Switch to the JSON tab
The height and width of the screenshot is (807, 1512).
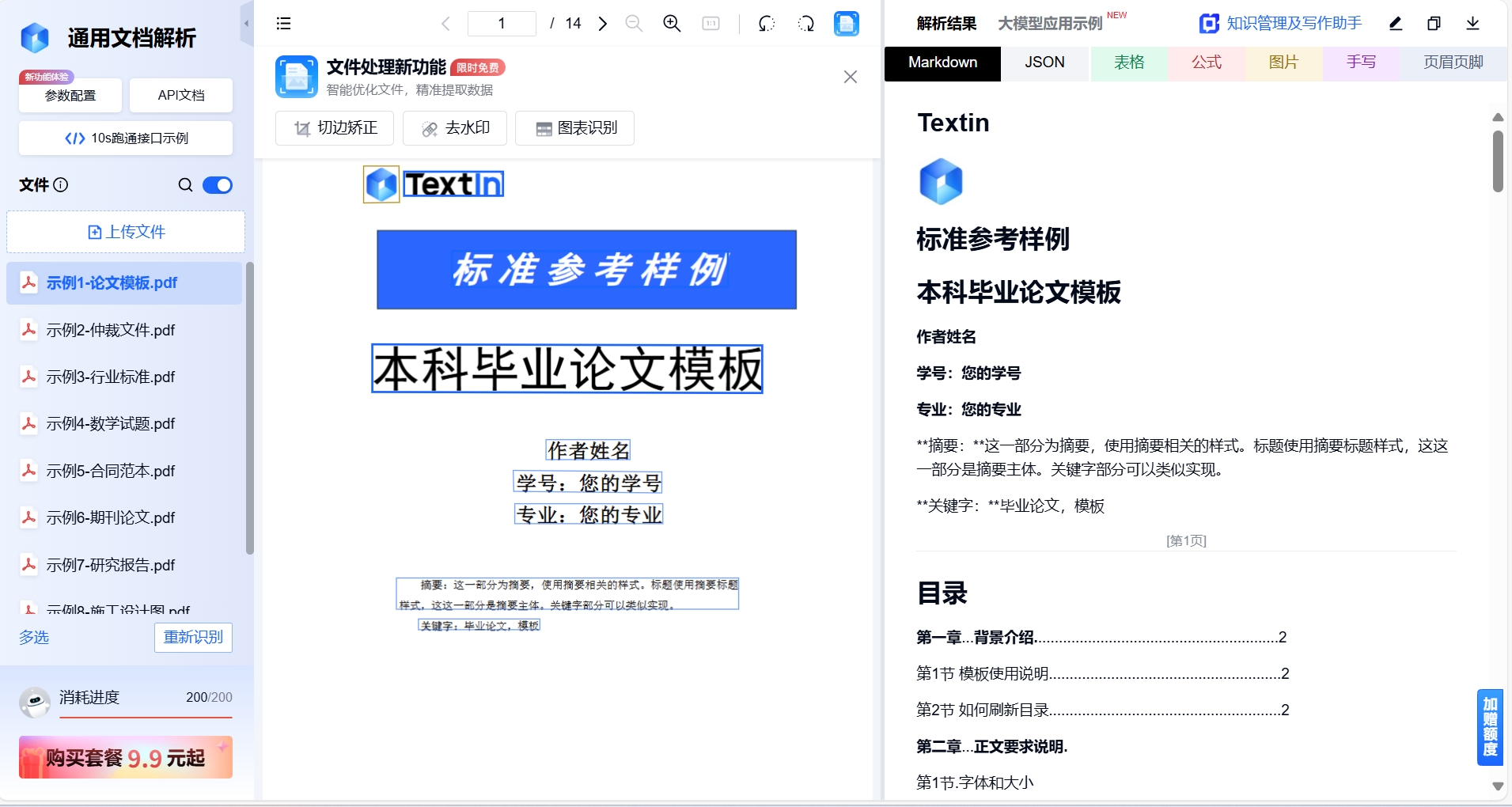(1044, 62)
